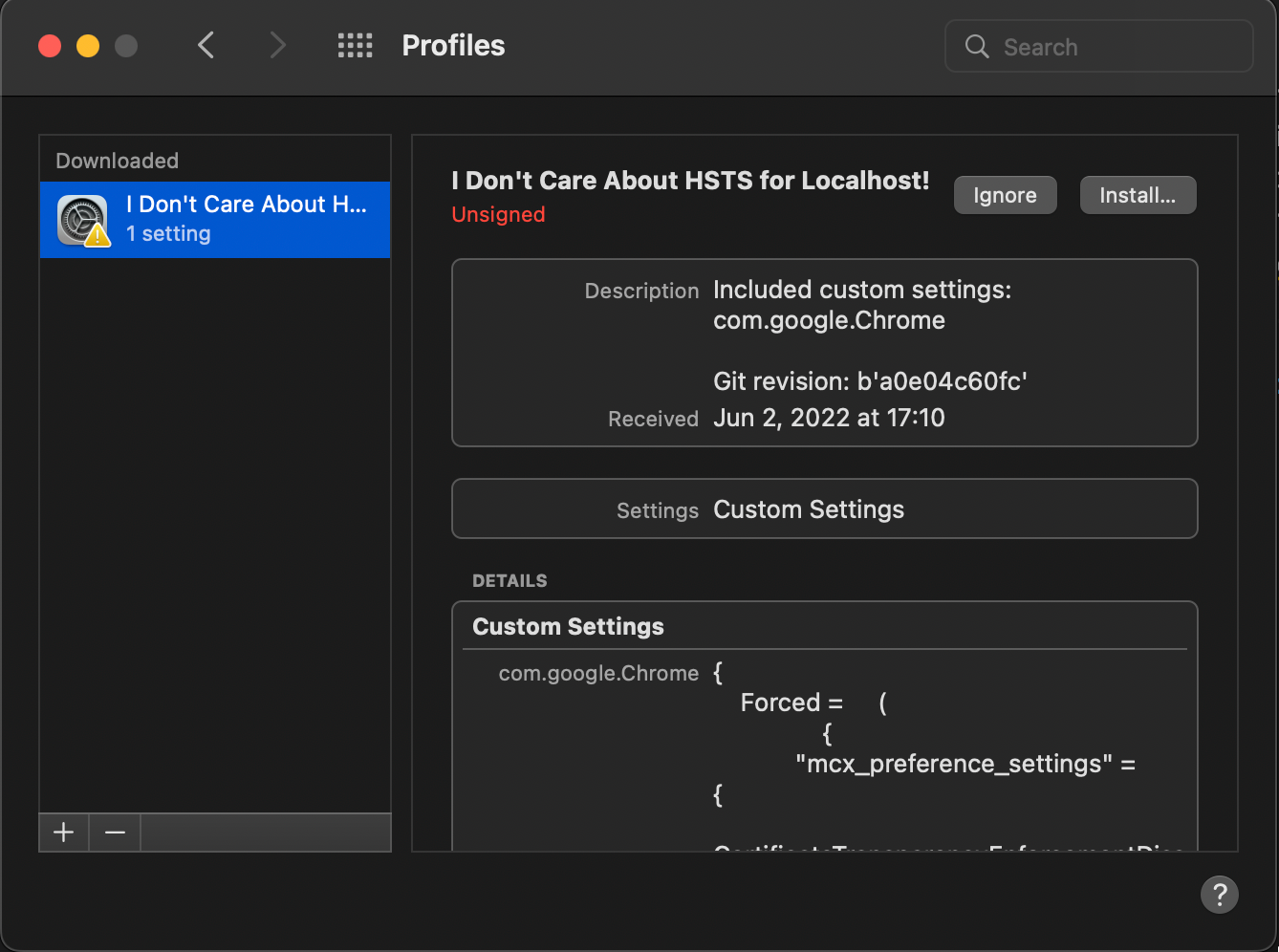Remove the profile with the minus button

coord(115,833)
